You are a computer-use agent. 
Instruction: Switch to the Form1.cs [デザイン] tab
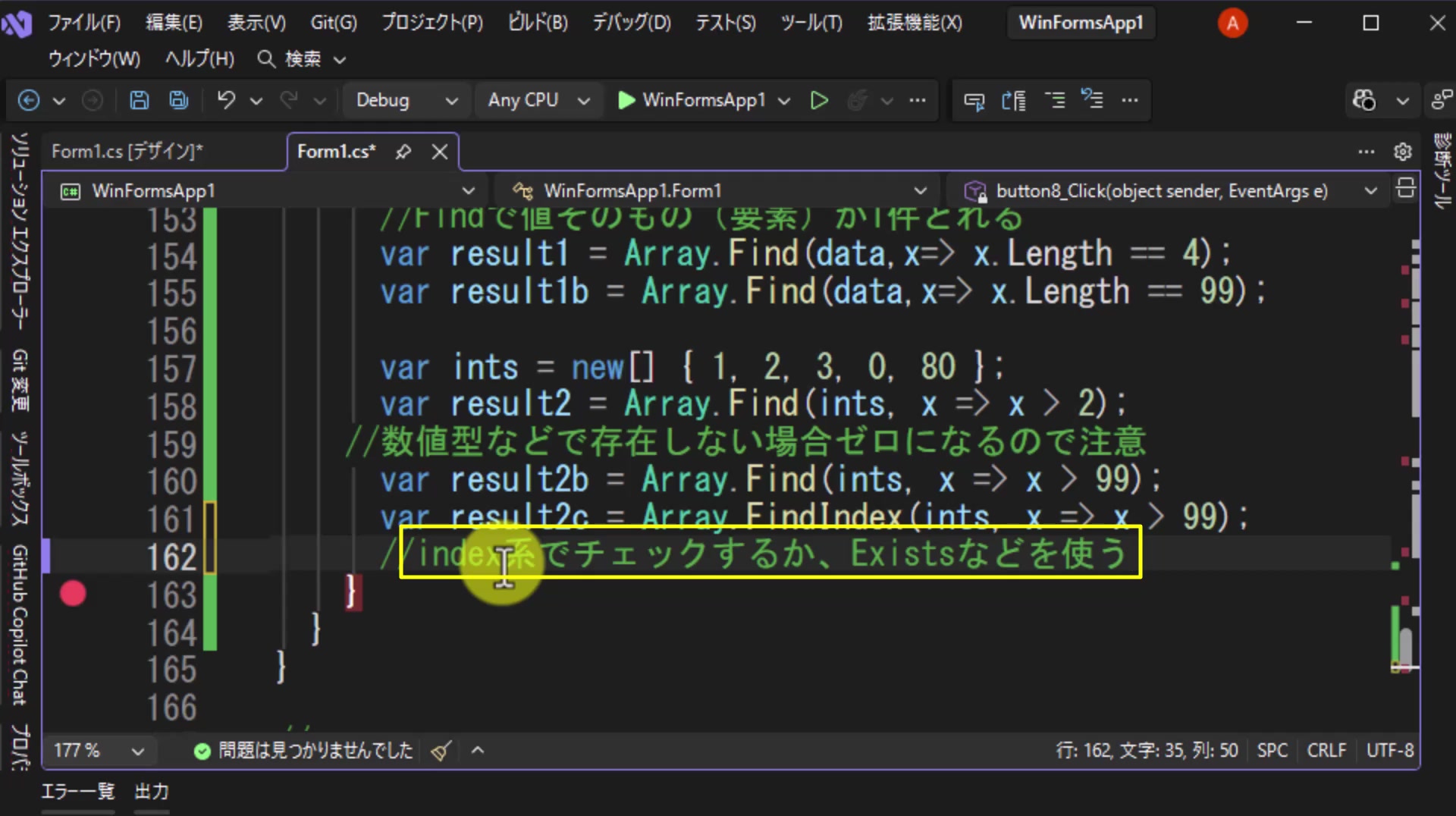point(127,152)
